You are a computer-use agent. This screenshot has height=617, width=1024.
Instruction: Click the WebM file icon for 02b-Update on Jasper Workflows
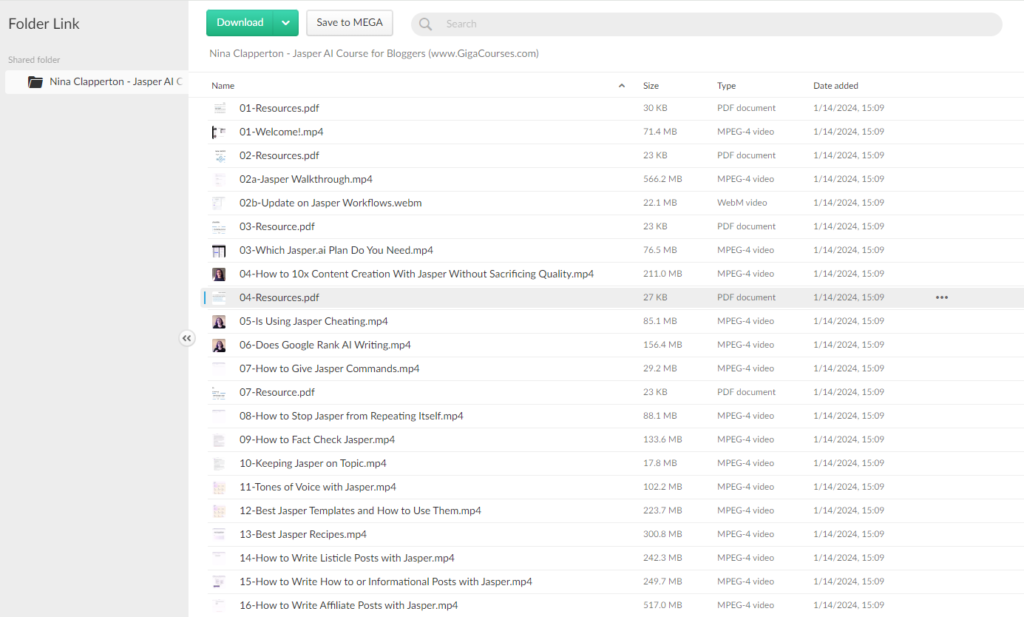click(x=219, y=202)
